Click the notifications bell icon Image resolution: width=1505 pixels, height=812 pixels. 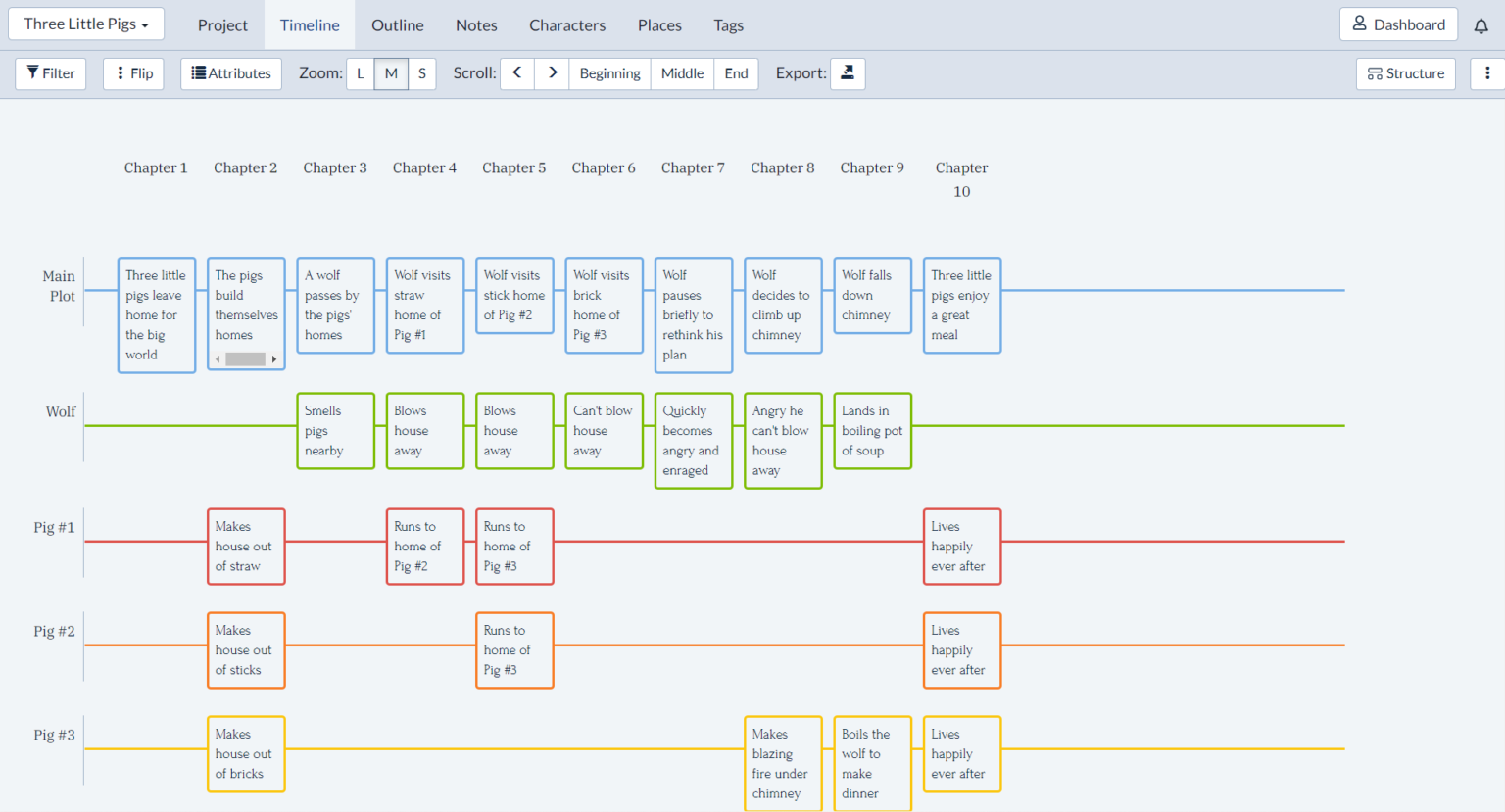coord(1481,25)
